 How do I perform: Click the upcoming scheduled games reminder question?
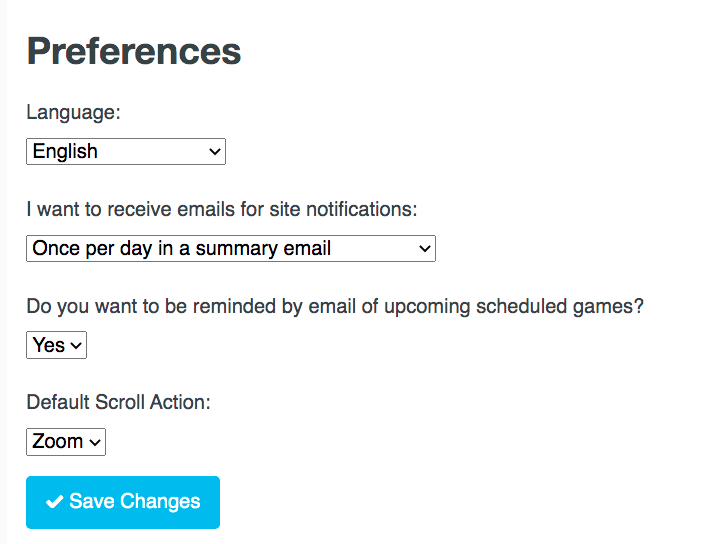335,306
